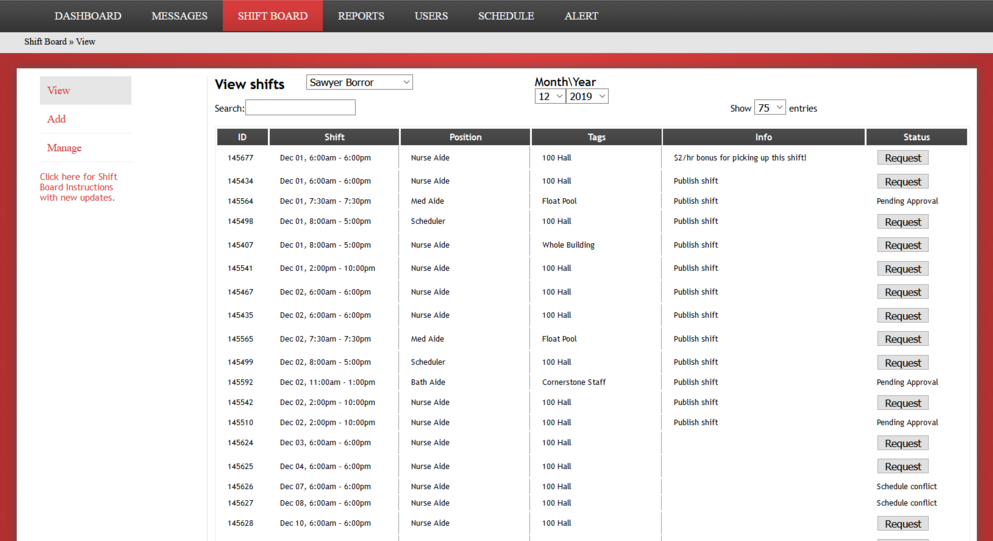Navigate to the Schedule tab
This screenshot has height=541, width=993.
pyautogui.click(x=505, y=16)
